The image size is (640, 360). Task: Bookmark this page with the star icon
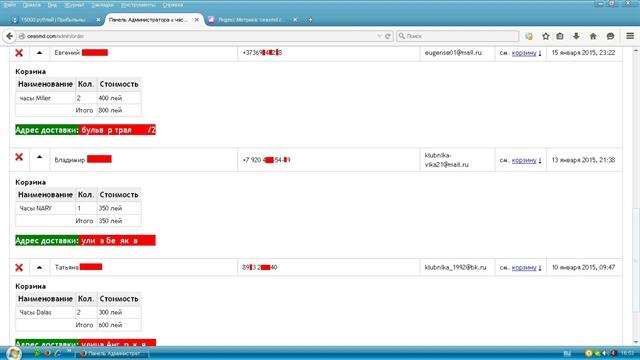click(545, 36)
